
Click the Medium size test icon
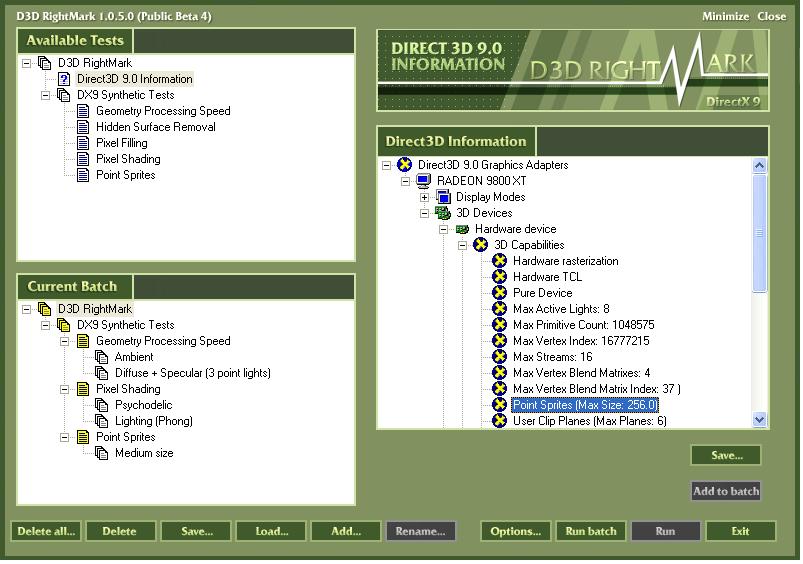101,453
